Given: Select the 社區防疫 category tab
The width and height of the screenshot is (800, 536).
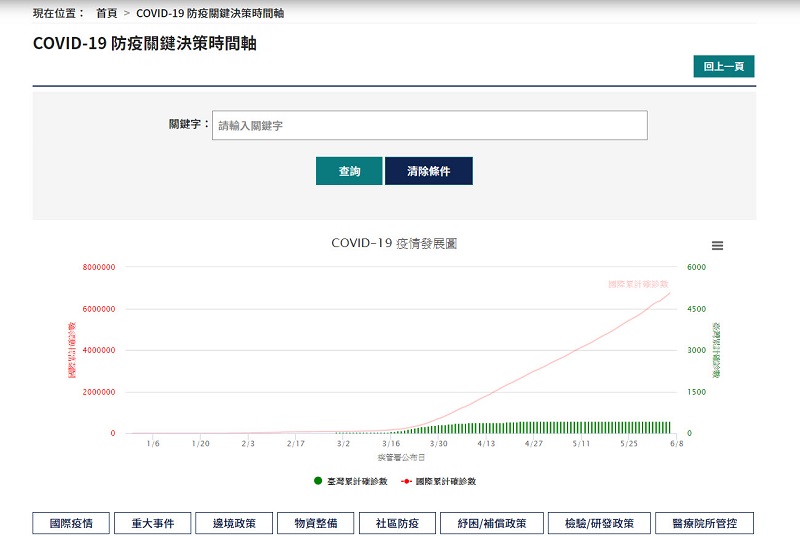Looking at the screenshot, I should 397,523.
